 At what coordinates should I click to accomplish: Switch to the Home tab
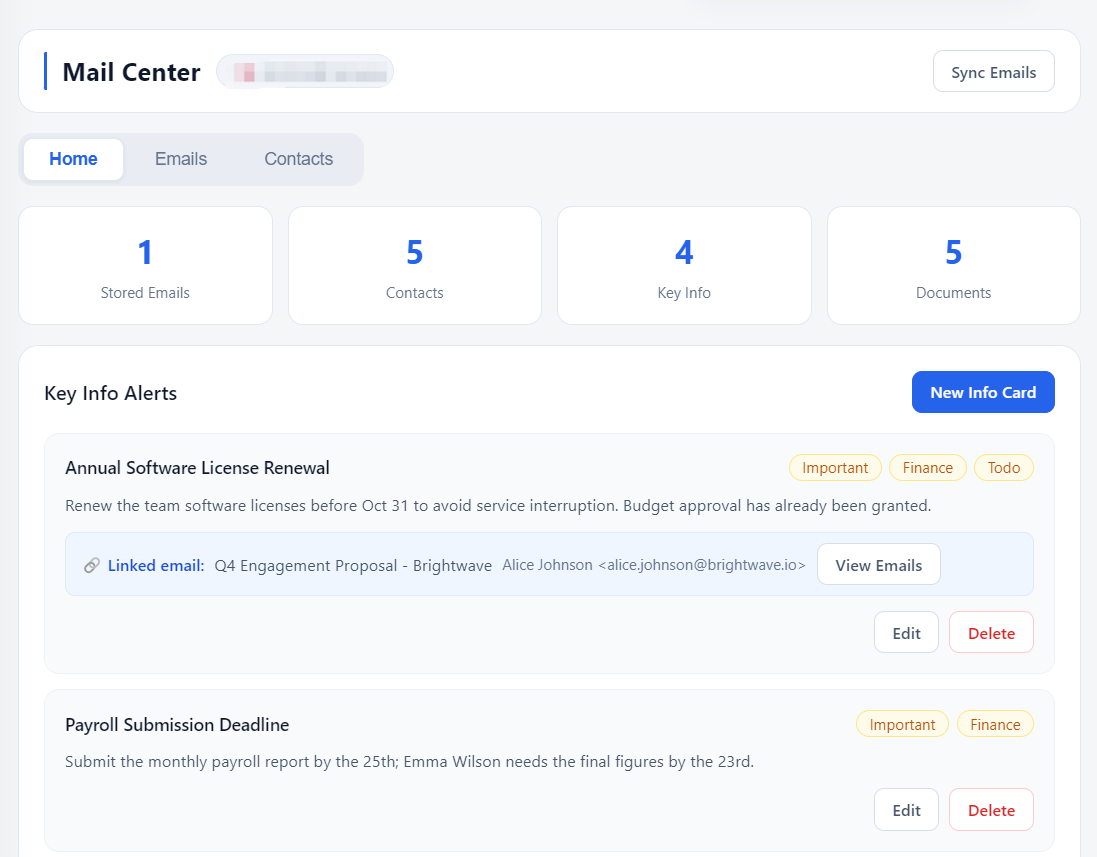[73, 159]
